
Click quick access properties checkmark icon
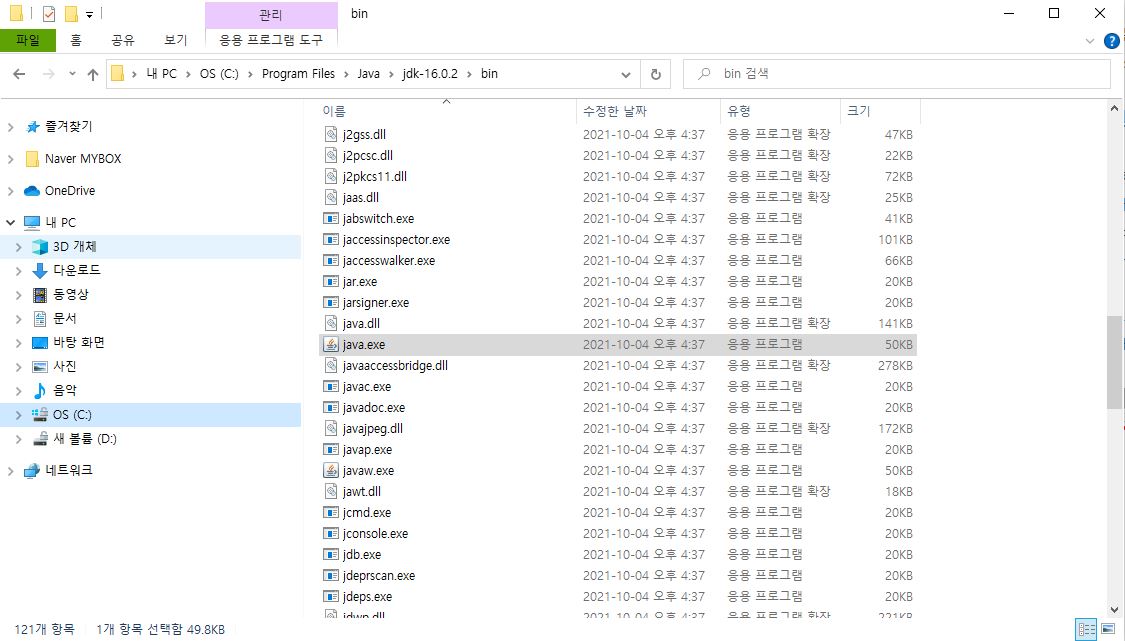pyautogui.click(x=49, y=14)
